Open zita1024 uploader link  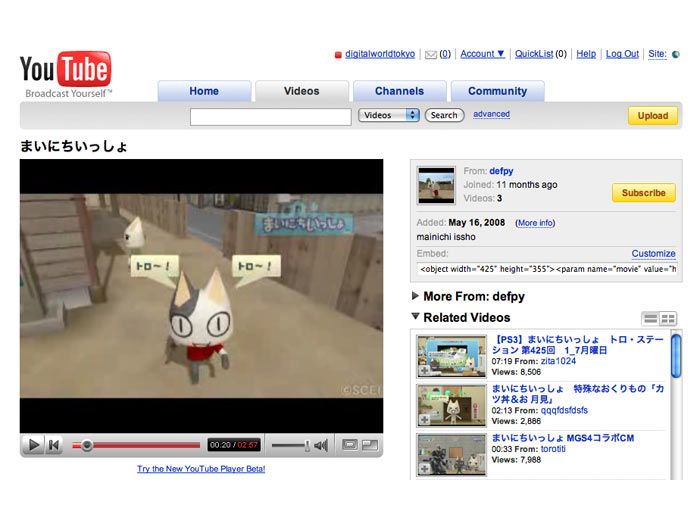[x=558, y=361]
